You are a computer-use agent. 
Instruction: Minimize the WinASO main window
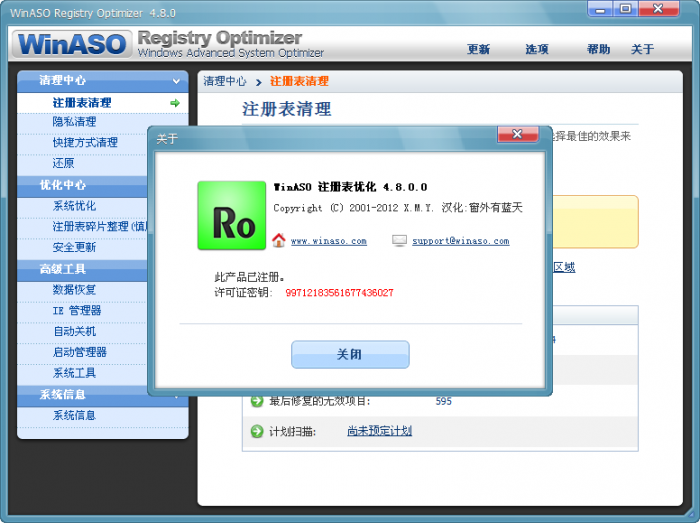[x=600, y=9]
